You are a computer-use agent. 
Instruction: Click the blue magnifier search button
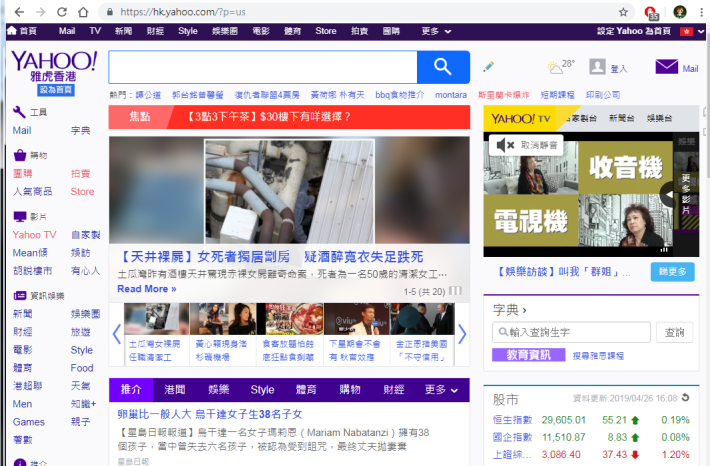pyautogui.click(x=443, y=67)
